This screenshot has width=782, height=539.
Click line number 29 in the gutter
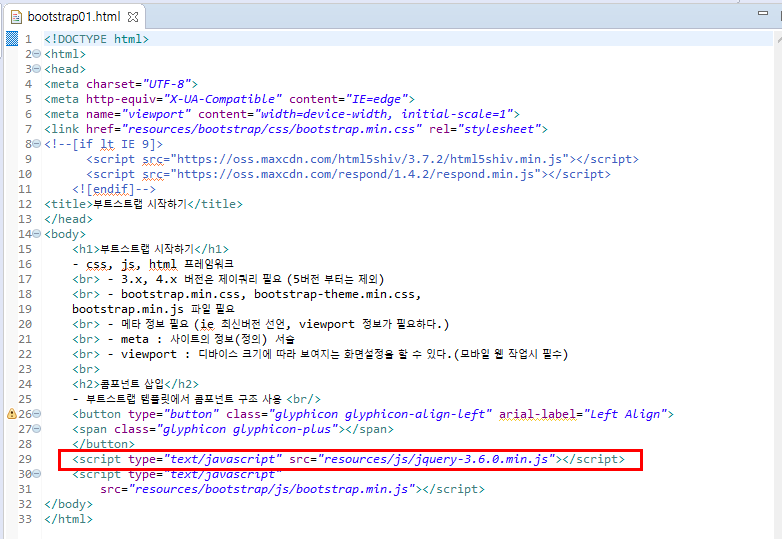click(25, 459)
